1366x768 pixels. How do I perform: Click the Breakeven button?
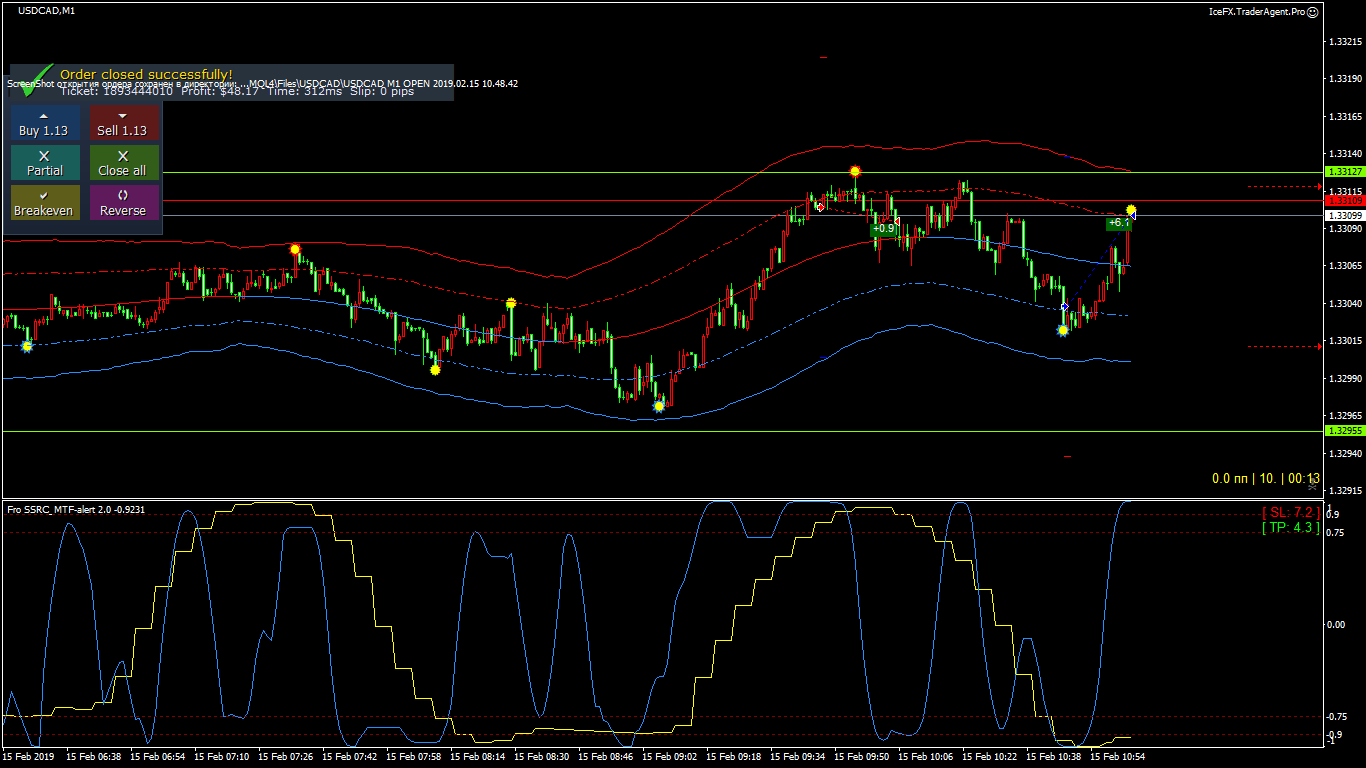coord(45,203)
